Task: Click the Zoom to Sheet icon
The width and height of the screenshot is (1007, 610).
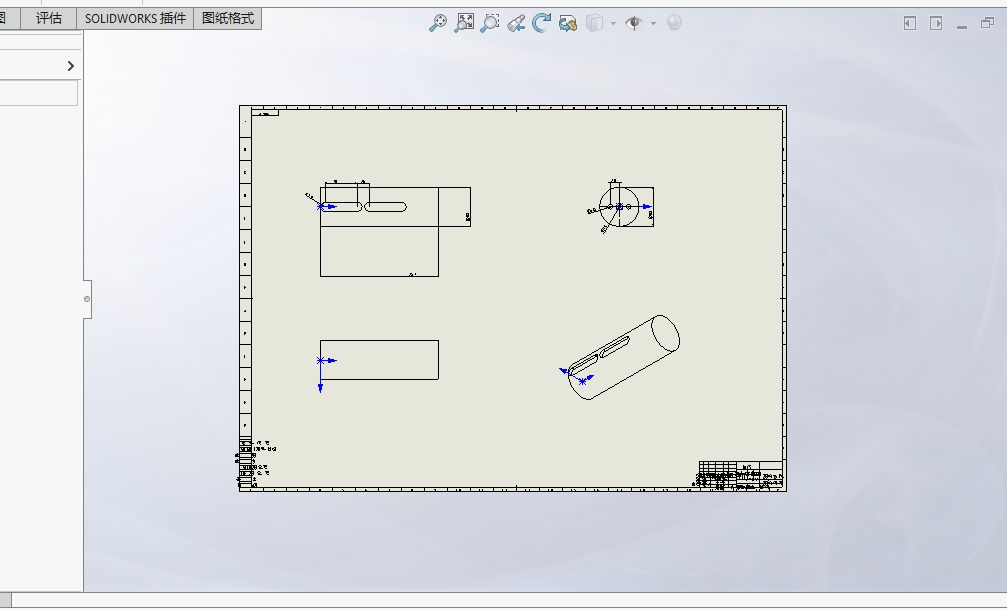Action: tap(464, 23)
